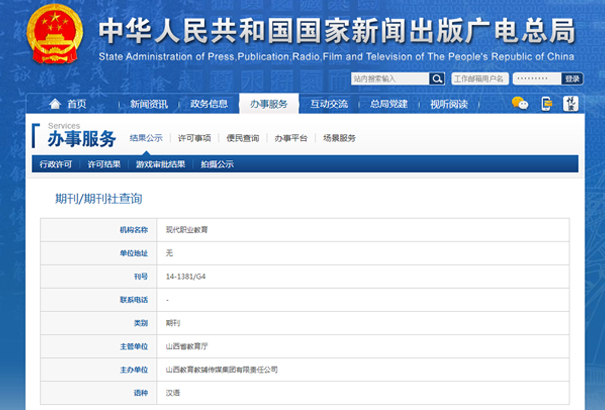Select the 办事平台 sub-menu
This screenshot has height=410, width=605.
(x=291, y=138)
